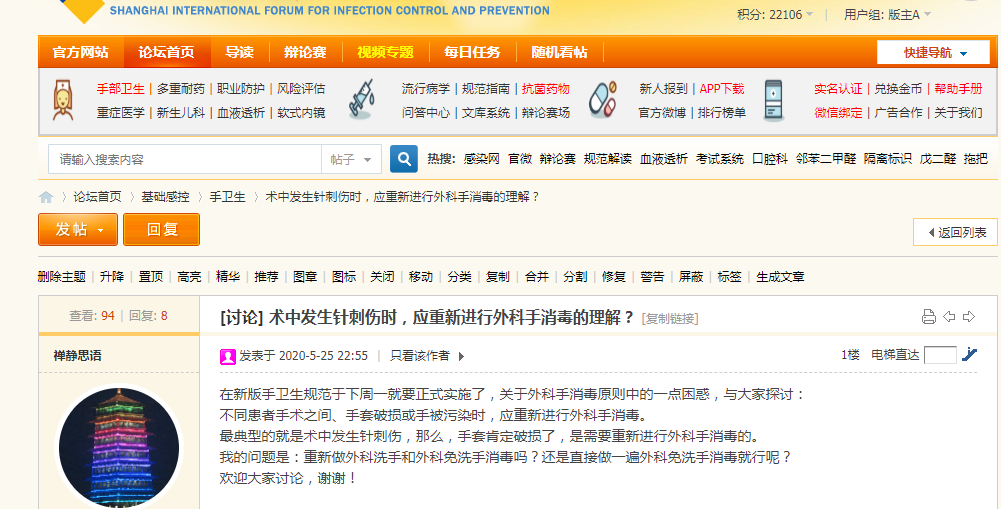Viewport: 1001px width, 509px height.
Task: Click 实名认证 link
Action: coord(838,89)
